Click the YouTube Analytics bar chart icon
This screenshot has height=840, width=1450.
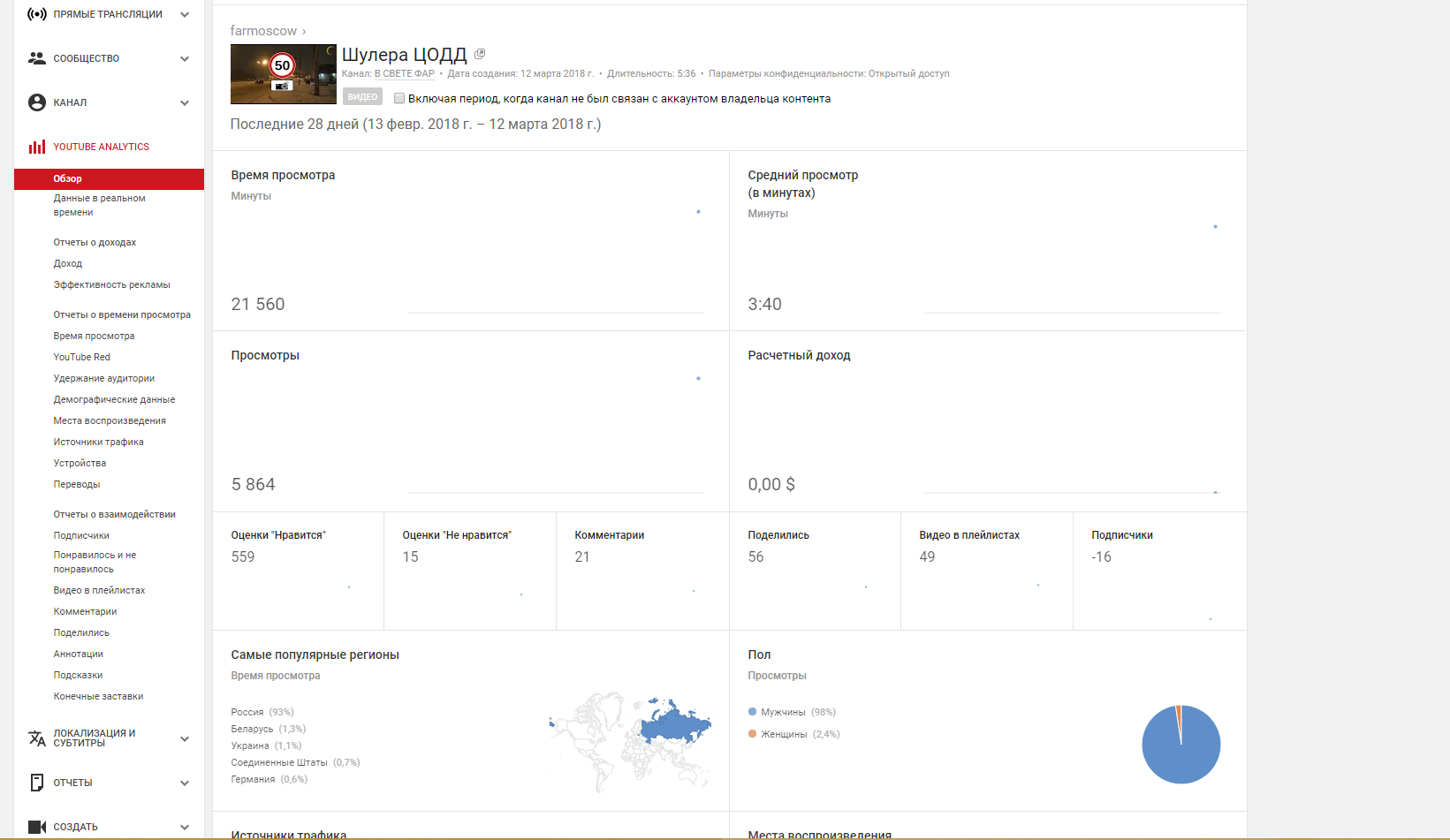(37, 147)
